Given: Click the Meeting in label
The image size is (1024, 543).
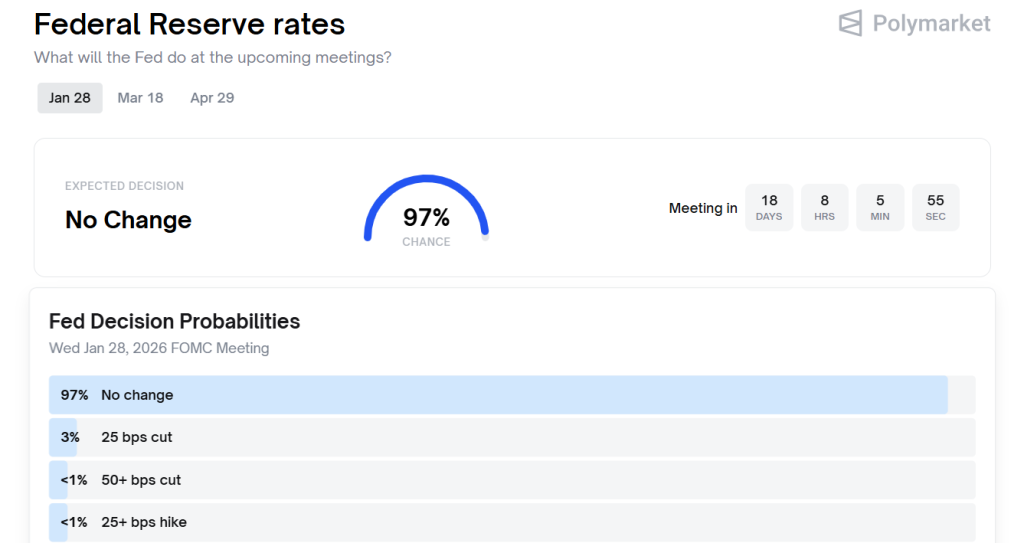Looking at the screenshot, I should (703, 208).
